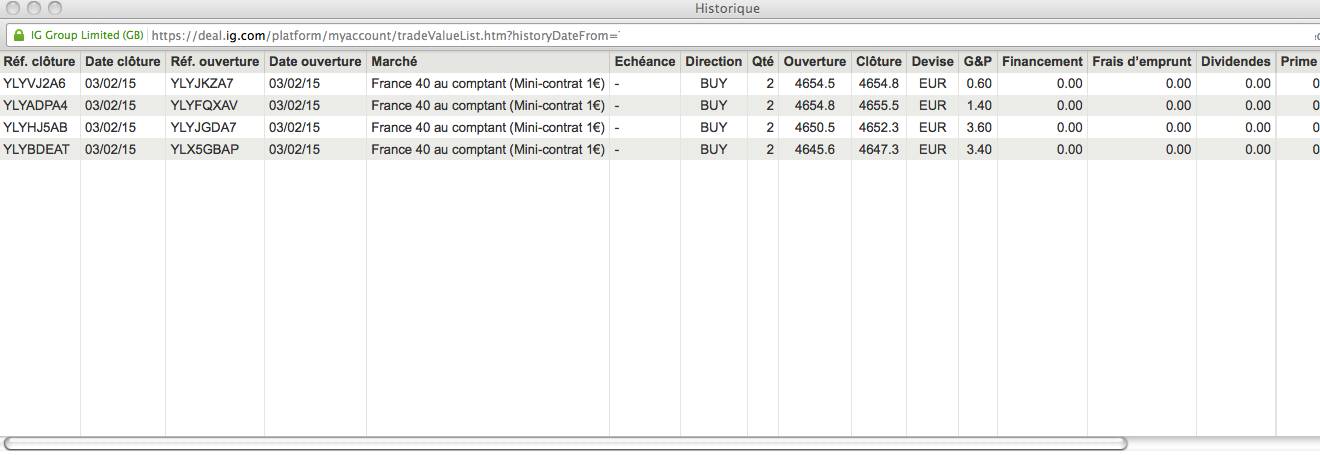Select the row with reference YLYBDEAT
The height and width of the screenshot is (455, 1320).
36,150
